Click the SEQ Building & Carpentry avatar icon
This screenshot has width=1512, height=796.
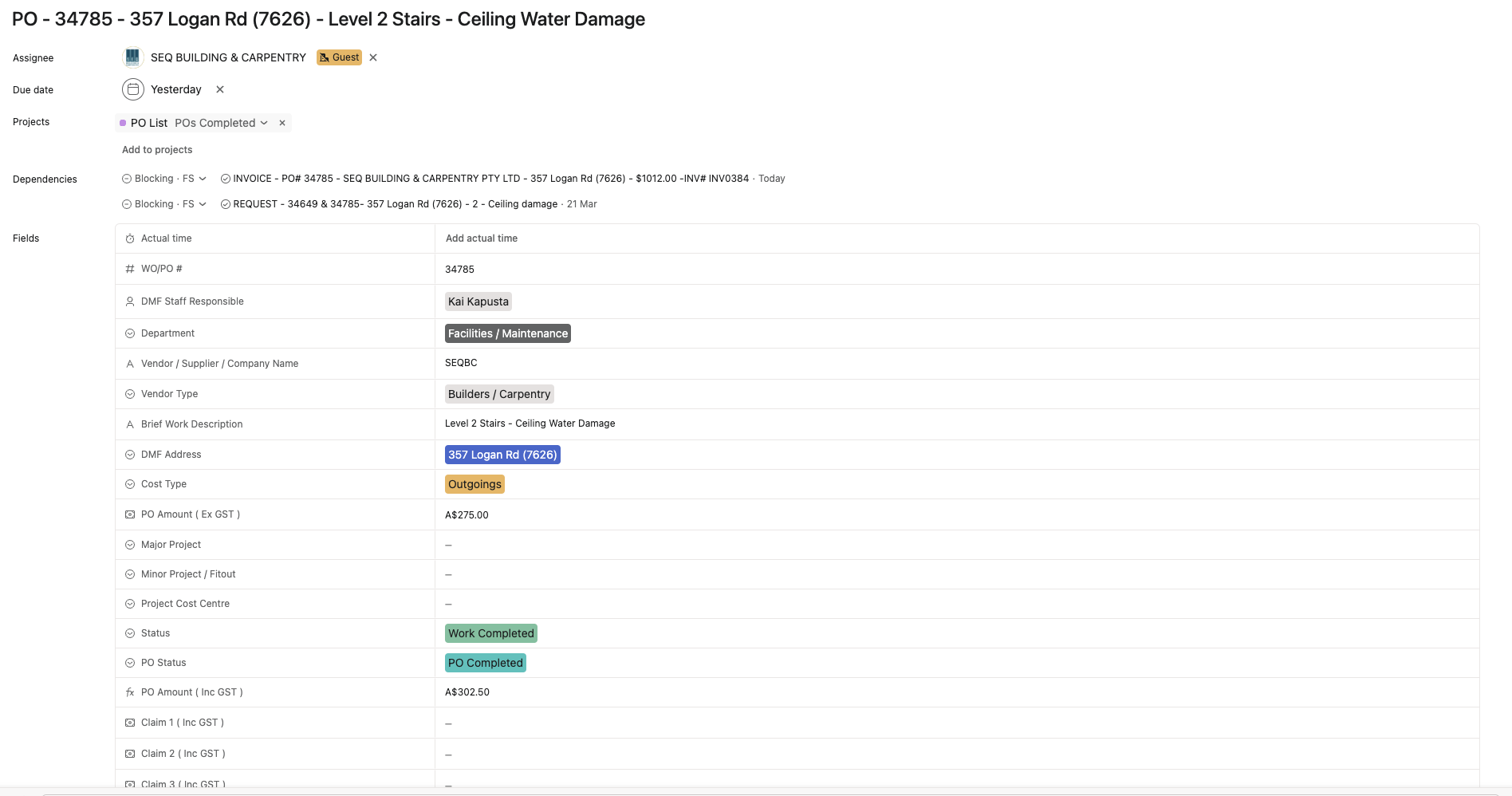pyautogui.click(x=132, y=57)
